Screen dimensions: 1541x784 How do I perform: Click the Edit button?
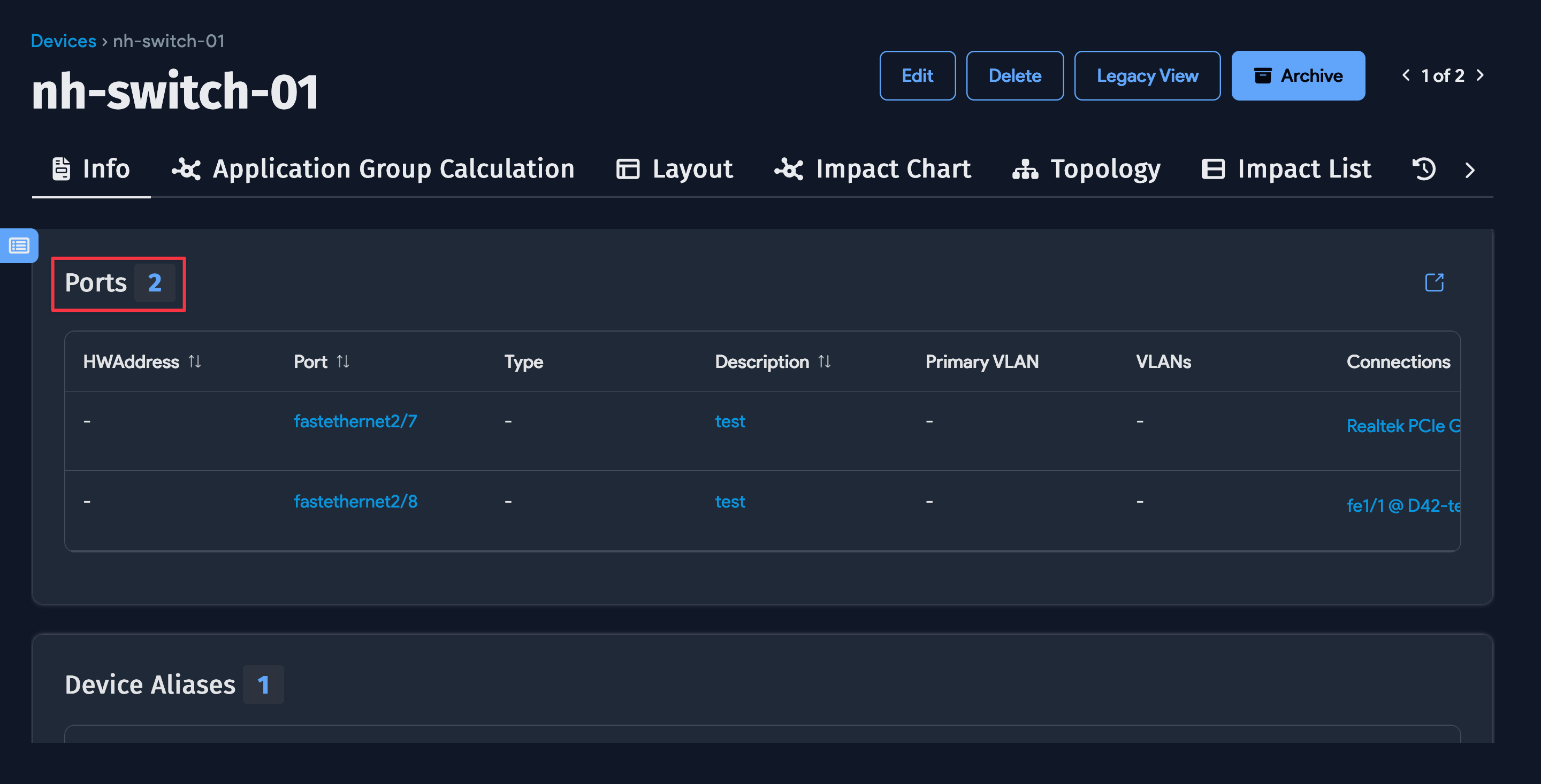917,76
